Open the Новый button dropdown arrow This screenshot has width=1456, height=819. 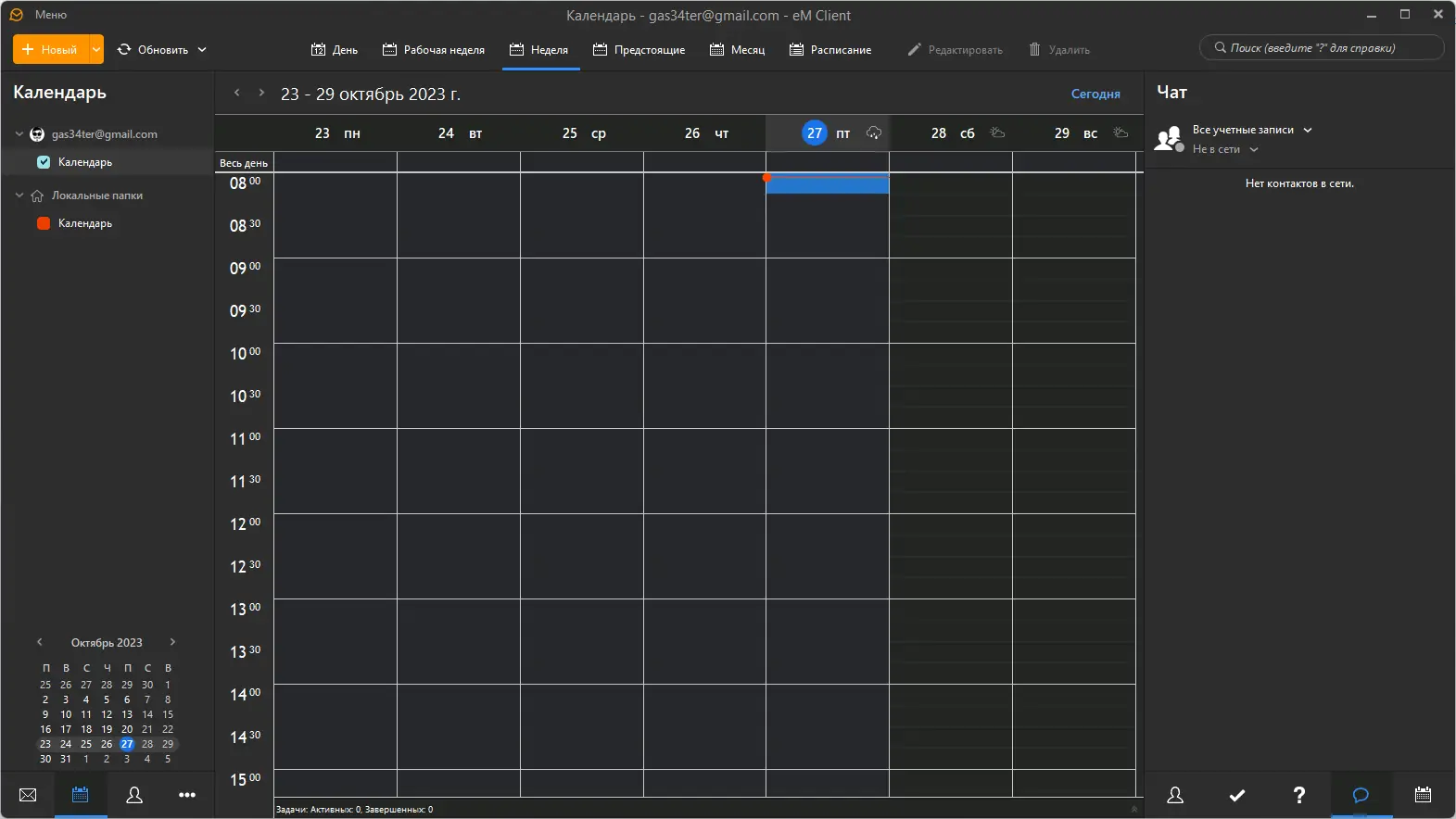96,50
